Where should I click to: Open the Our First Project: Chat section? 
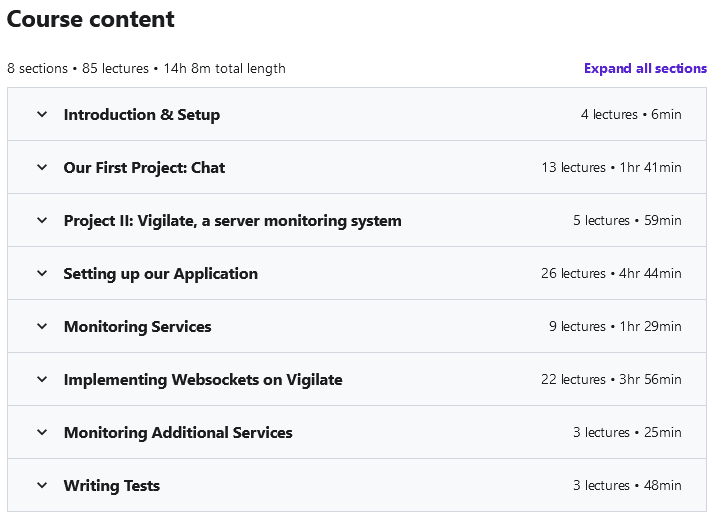click(x=144, y=168)
